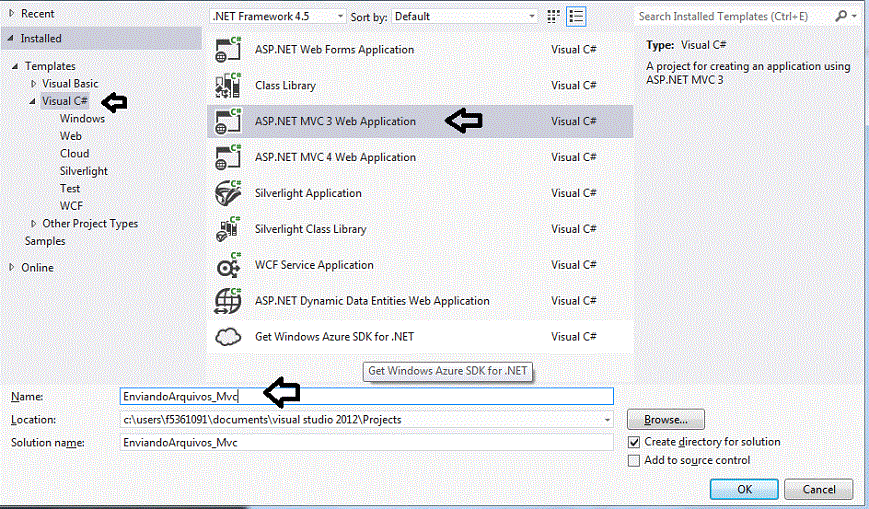Select ASP.NET Dynamic Data Entities Web Application text
The width and height of the screenshot is (869, 509).
point(372,301)
